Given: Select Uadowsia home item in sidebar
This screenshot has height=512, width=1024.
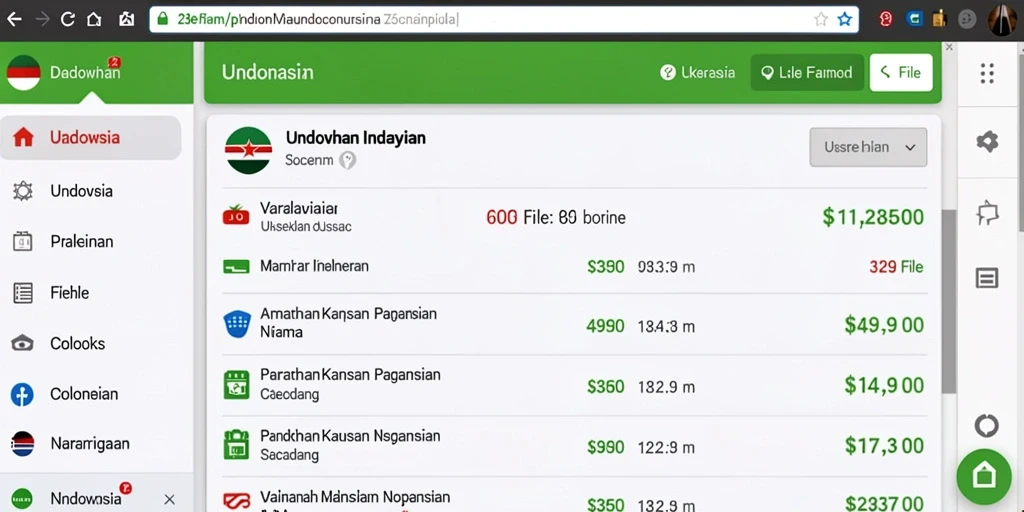Looking at the screenshot, I should [x=90, y=138].
